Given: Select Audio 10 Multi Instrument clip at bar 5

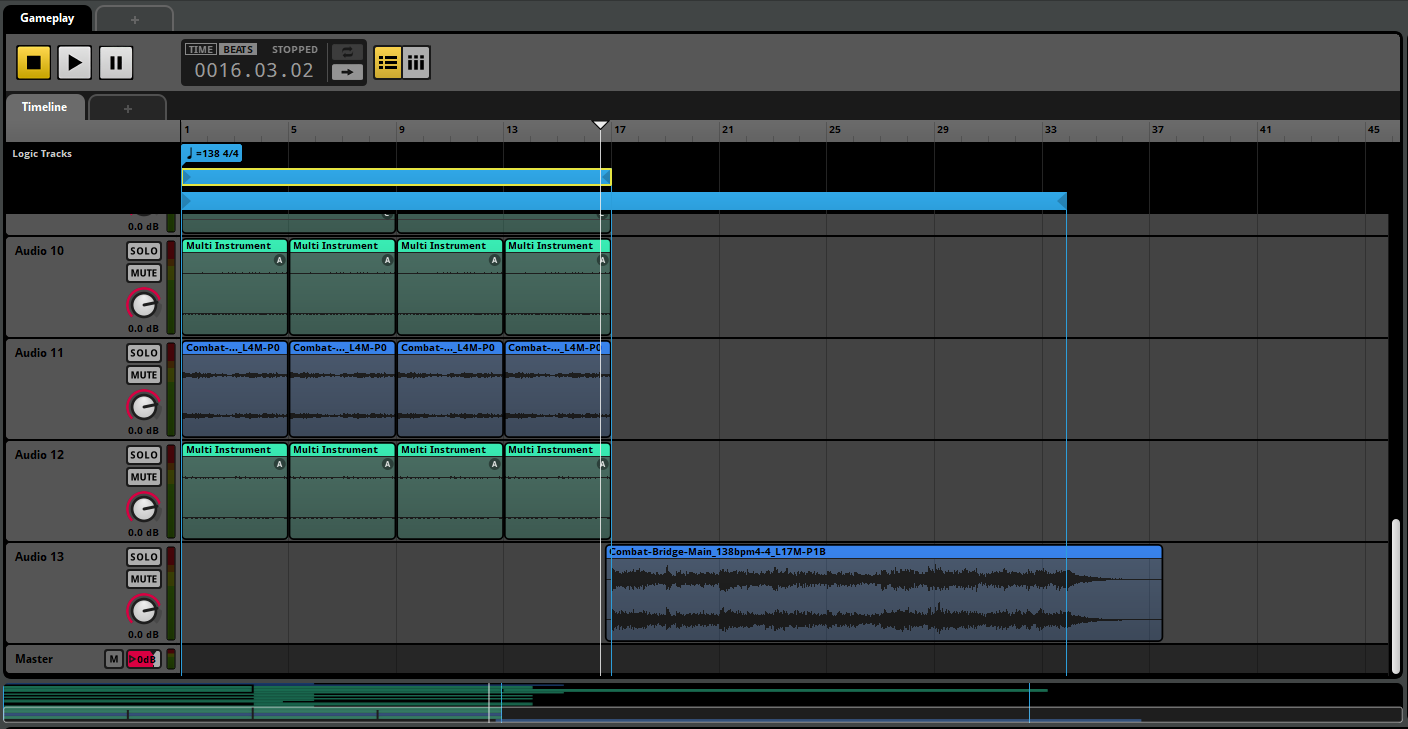Looking at the screenshot, I should click(342, 287).
